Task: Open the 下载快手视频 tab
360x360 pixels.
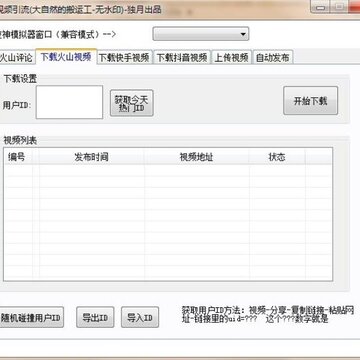Action: pos(124,57)
